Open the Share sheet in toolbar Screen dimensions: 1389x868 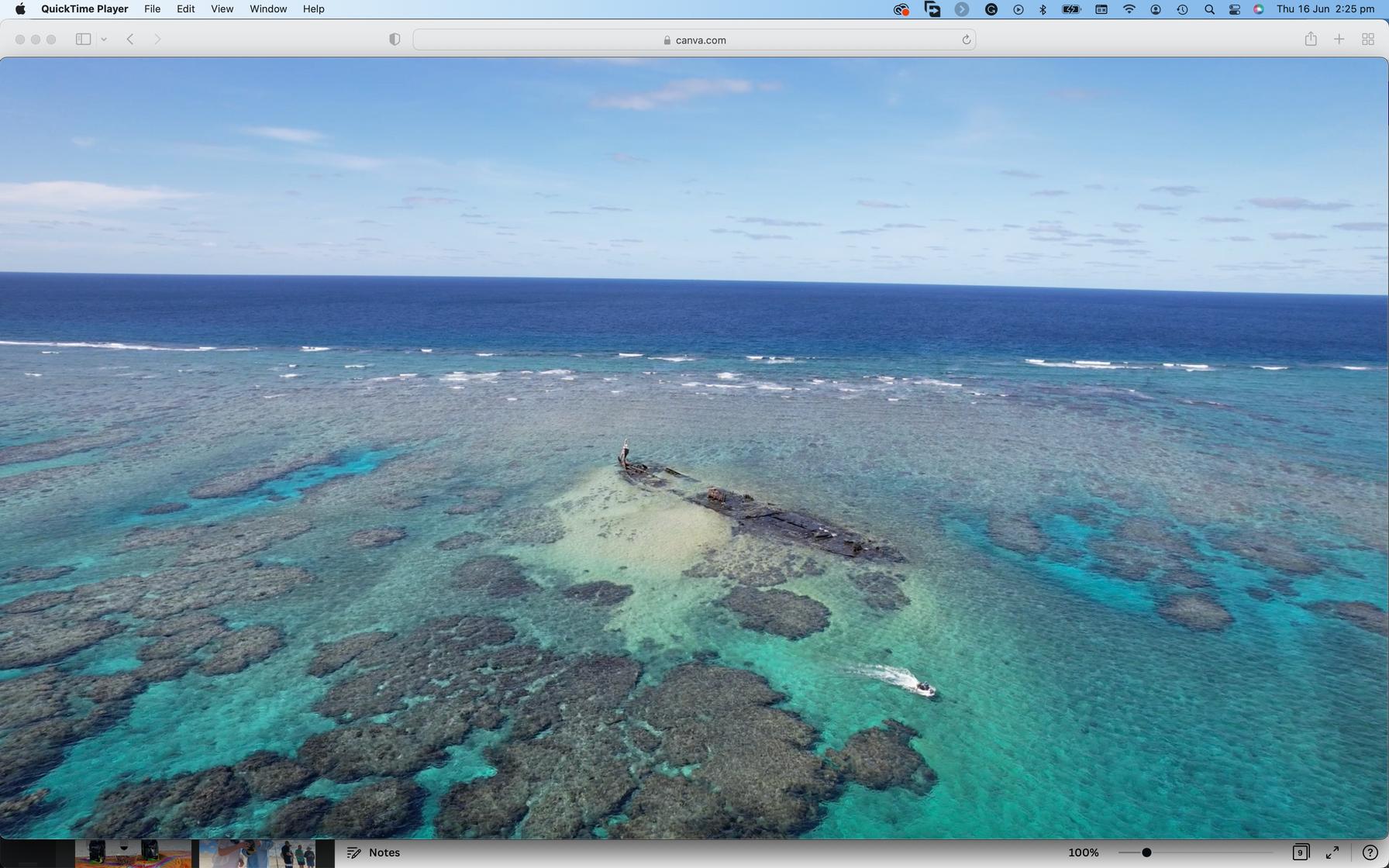pyautogui.click(x=1311, y=39)
